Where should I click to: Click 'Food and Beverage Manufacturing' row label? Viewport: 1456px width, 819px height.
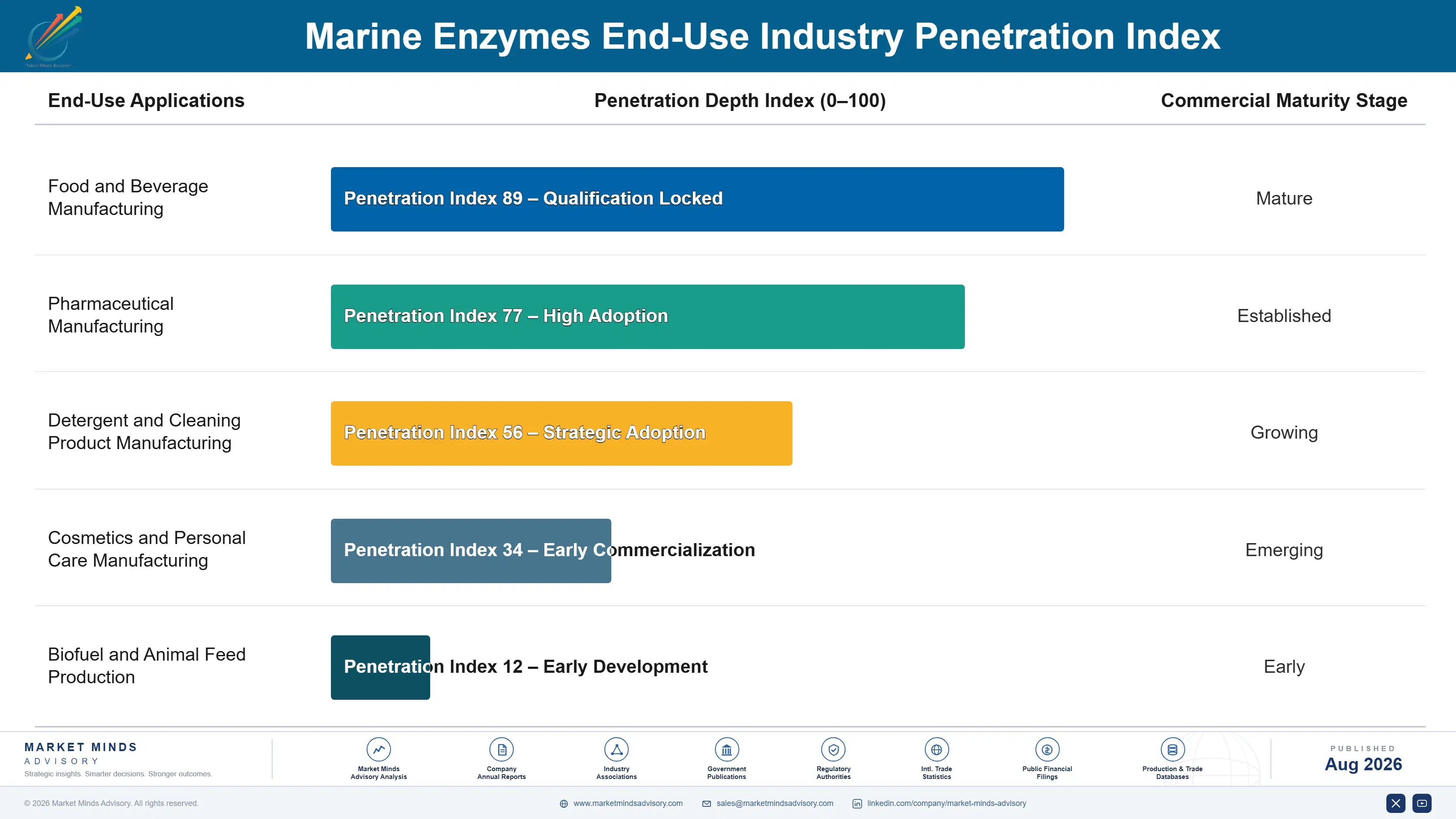(128, 198)
